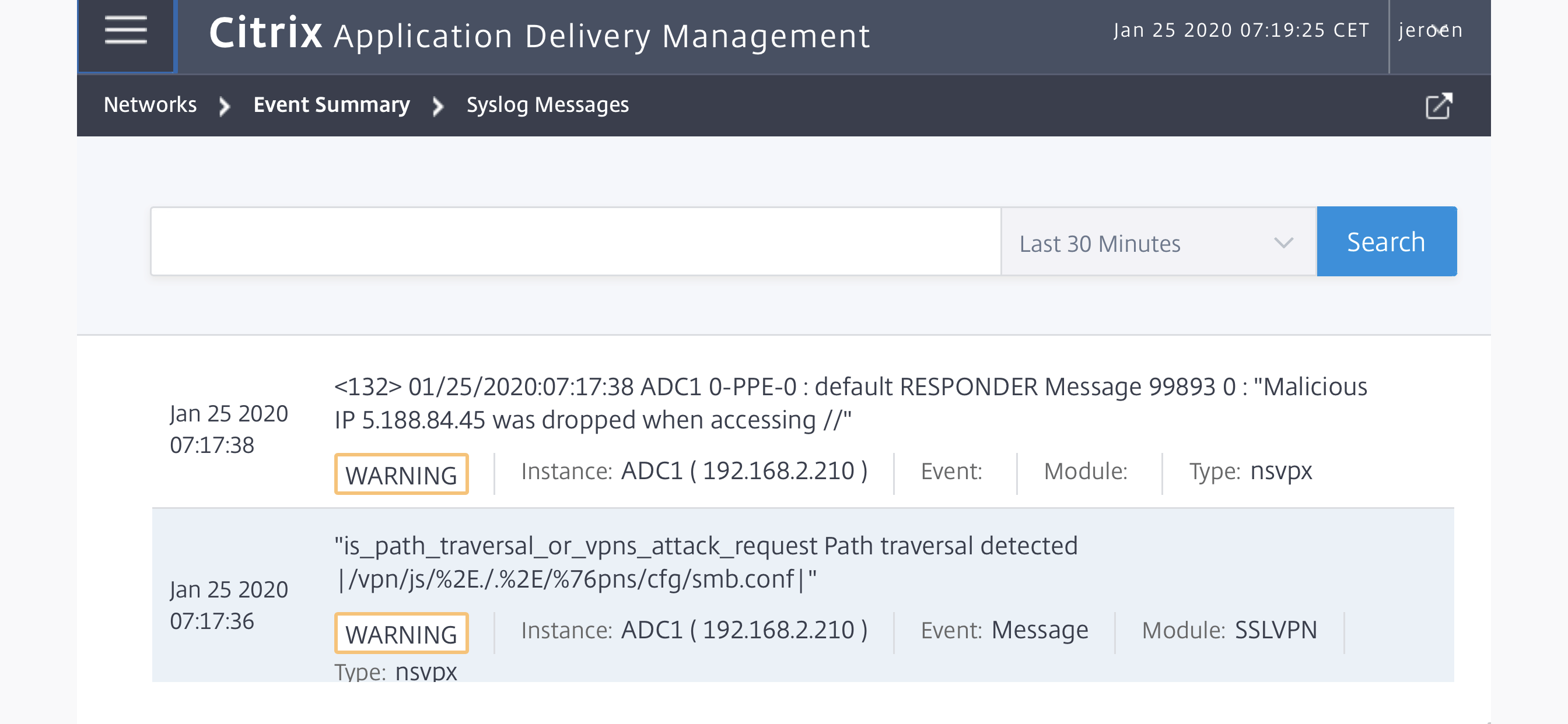Open the Malicious IP 5.188.84.45 syslog message
Image resolution: width=1568 pixels, height=724 pixels.
tap(850, 403)
